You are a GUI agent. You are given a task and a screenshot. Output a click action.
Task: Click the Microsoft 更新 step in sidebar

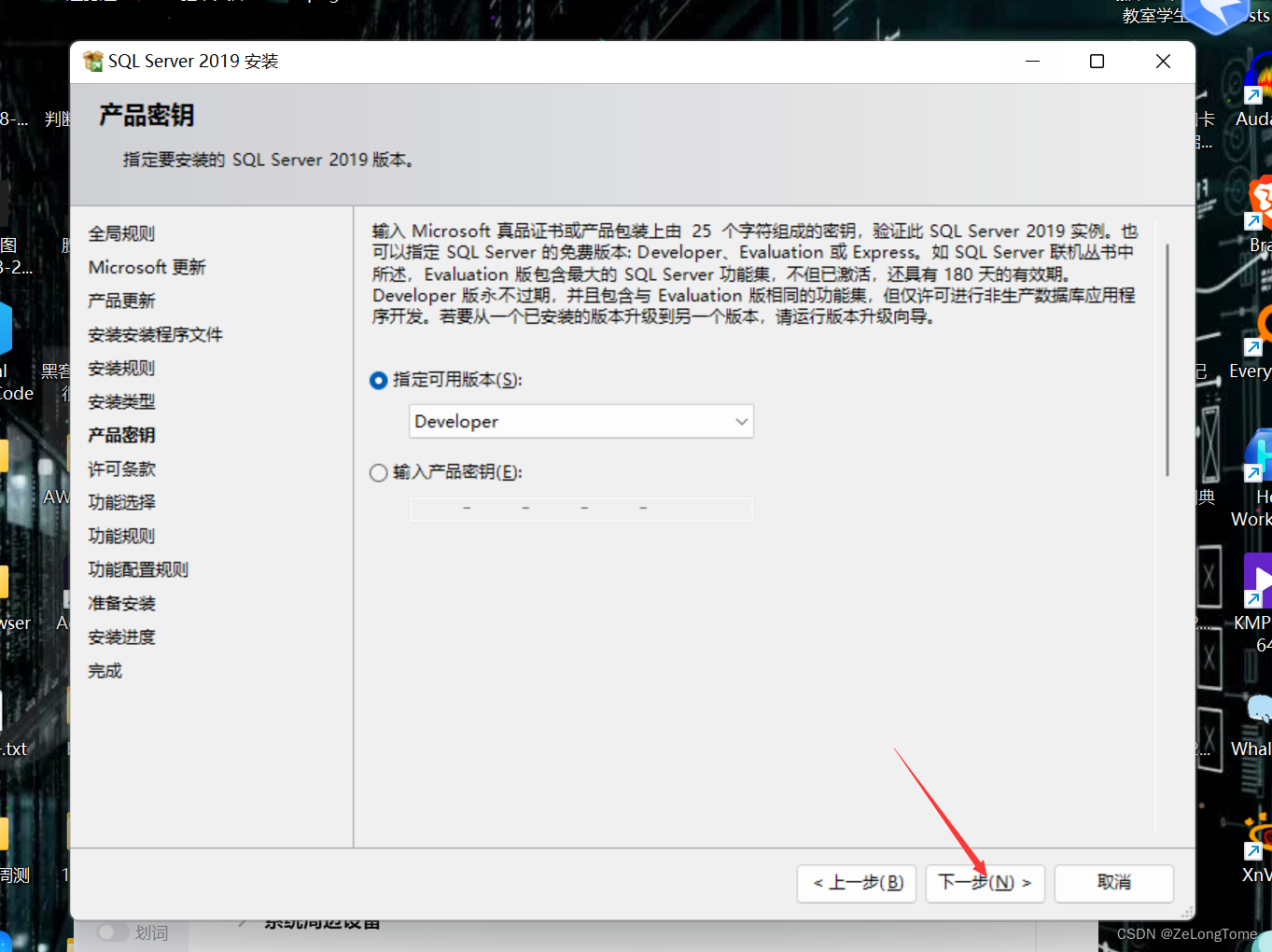[x=147, y=267]
